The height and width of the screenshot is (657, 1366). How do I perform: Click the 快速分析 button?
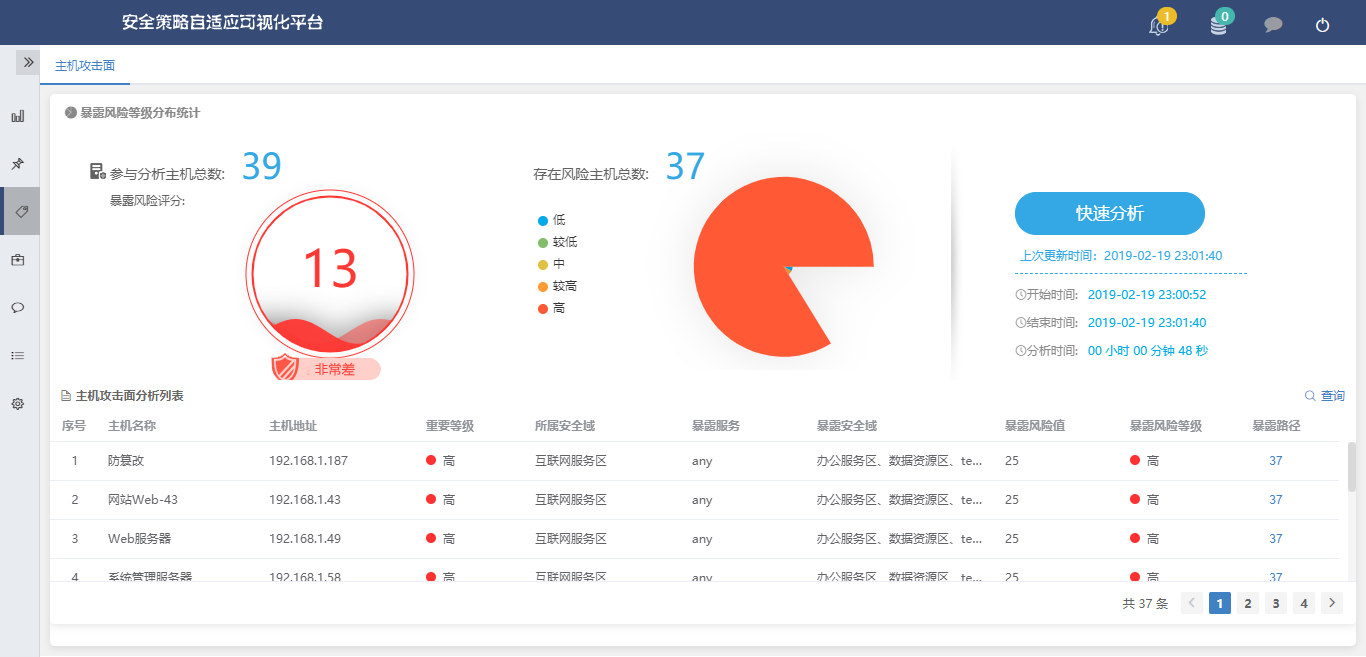pos(1110,213)
